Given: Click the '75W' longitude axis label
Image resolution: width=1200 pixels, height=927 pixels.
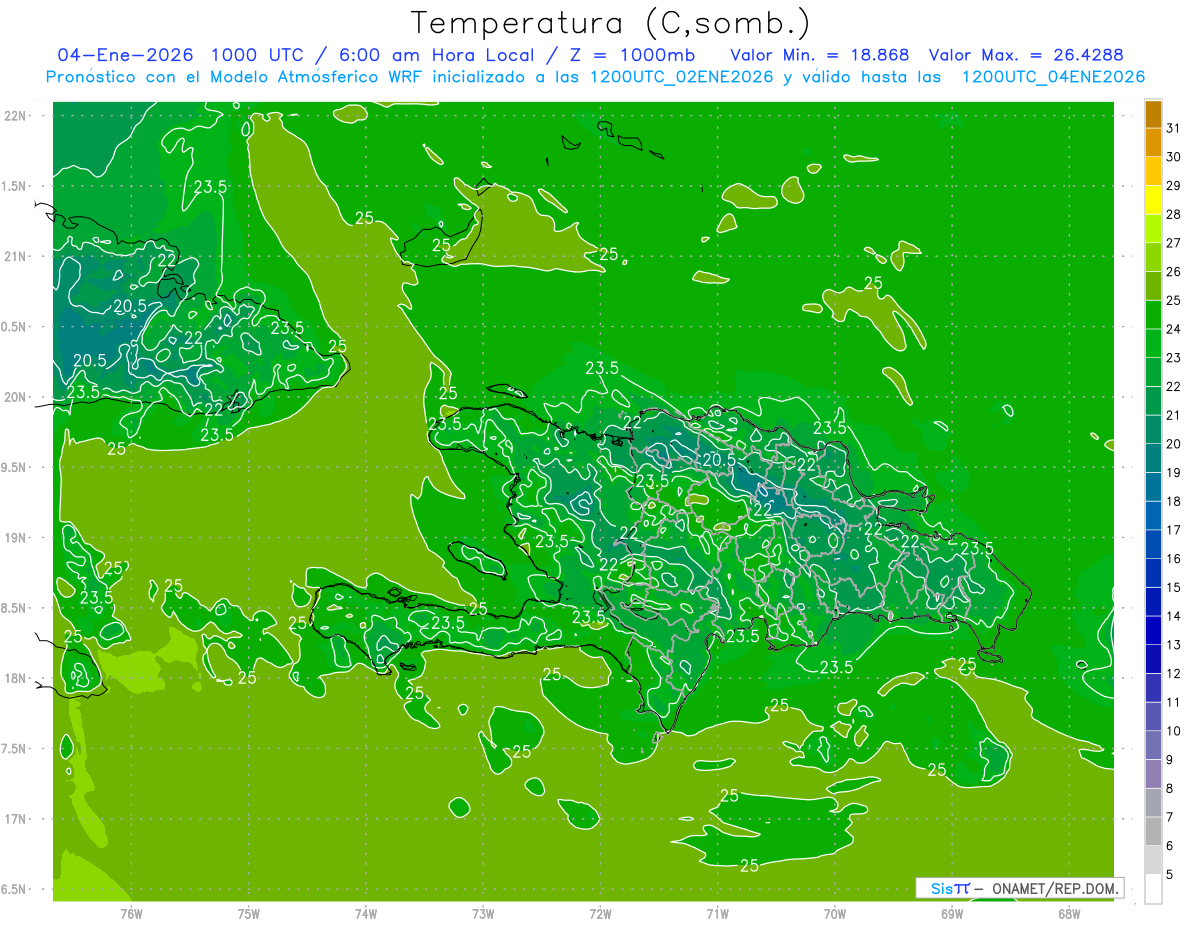Looking at the screenshot, I should click(x=249, y=913).
